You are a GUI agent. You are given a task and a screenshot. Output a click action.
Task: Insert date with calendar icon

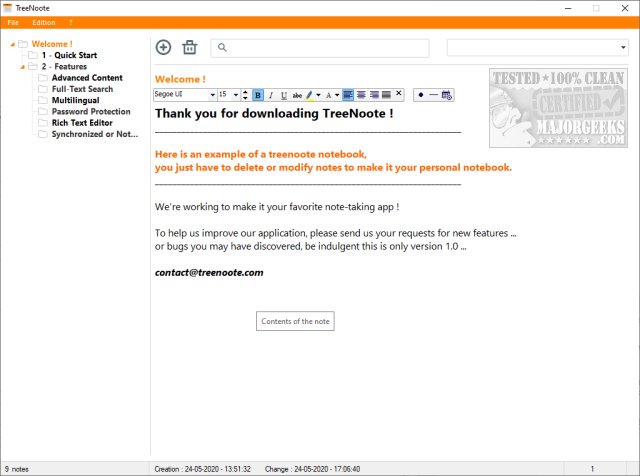447,95
